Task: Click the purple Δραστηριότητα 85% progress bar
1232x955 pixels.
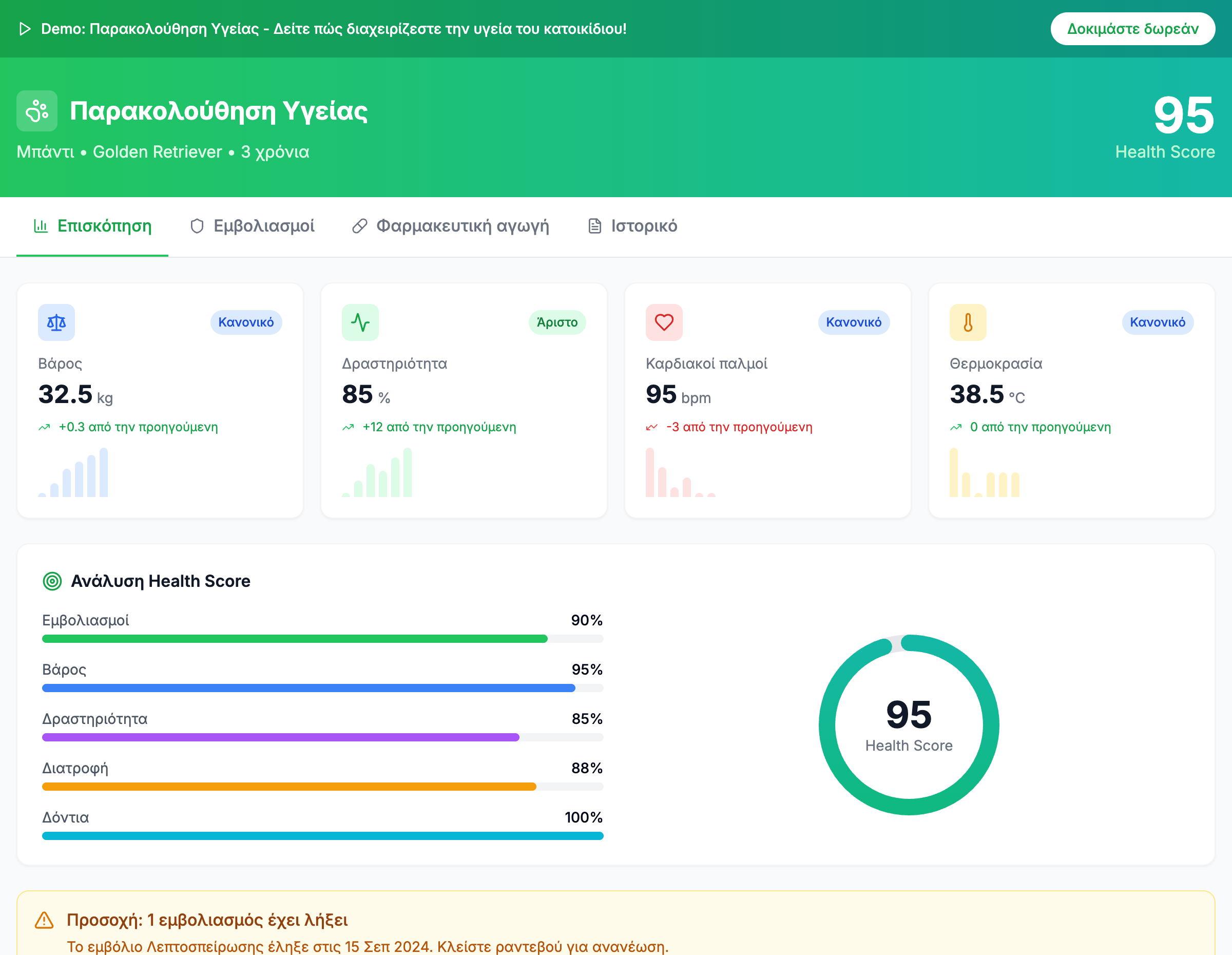Action: pos(323,737)
